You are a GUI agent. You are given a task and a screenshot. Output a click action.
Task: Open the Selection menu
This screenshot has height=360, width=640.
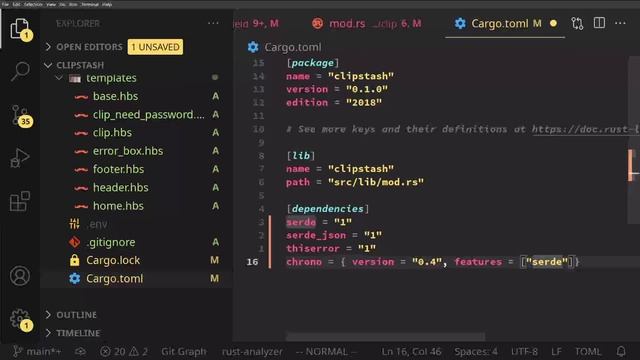point(33,4)
